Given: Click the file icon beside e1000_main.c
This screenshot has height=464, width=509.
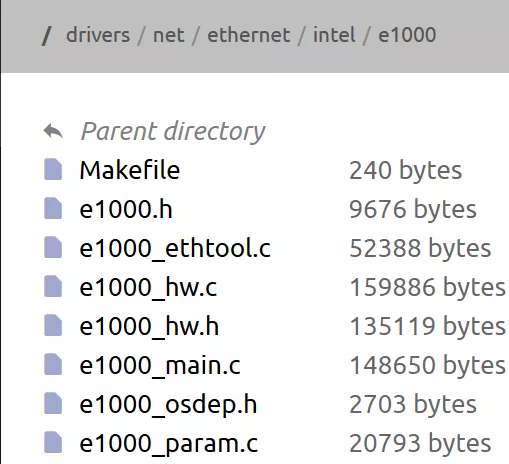Looking at the screenshot, I should click(53, 364).
